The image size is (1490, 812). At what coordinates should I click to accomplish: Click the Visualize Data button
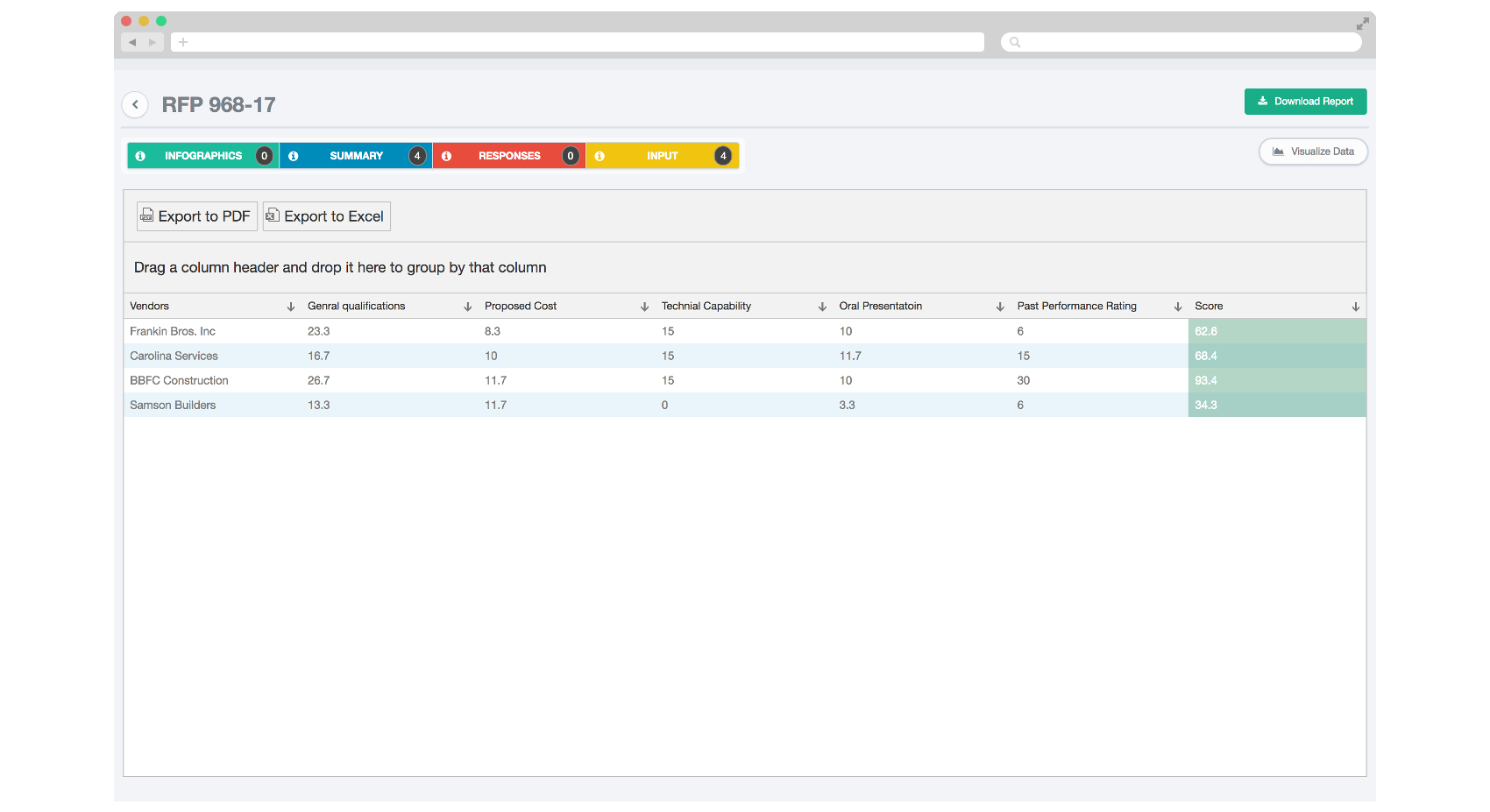pyautogui.click(x=1314, y=152)
